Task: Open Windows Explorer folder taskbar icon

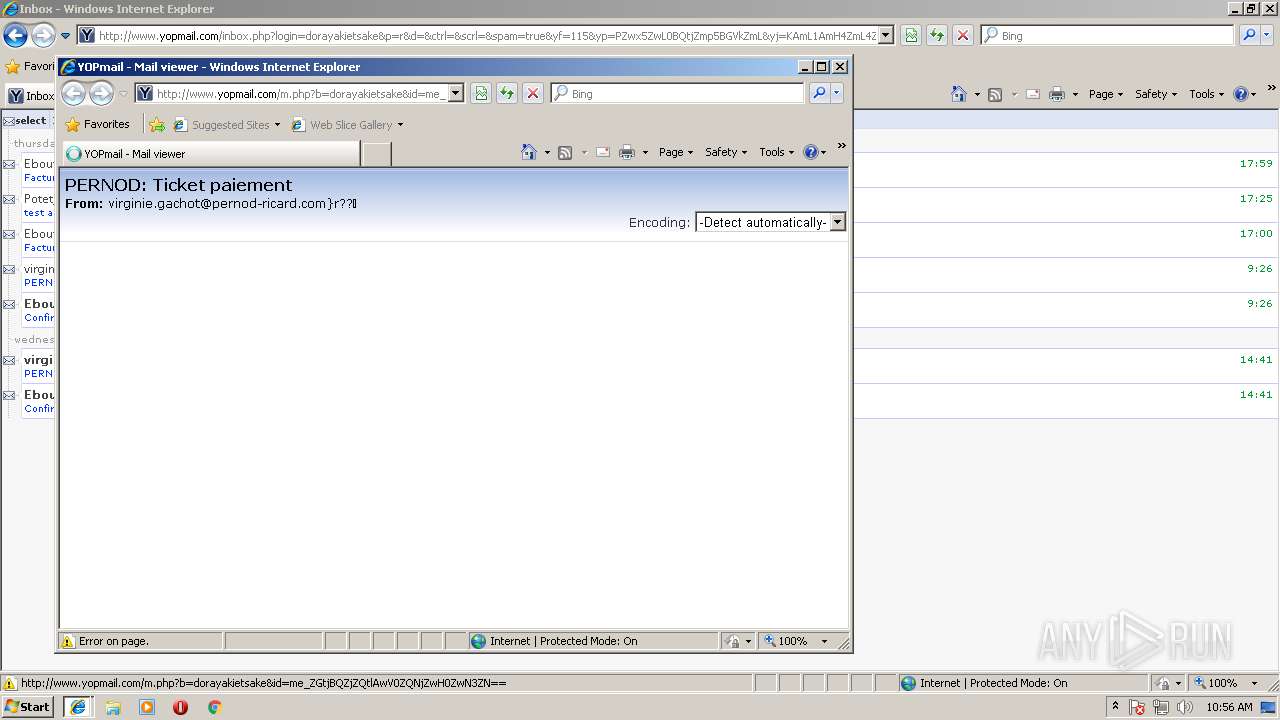Action: coord(113,707)
